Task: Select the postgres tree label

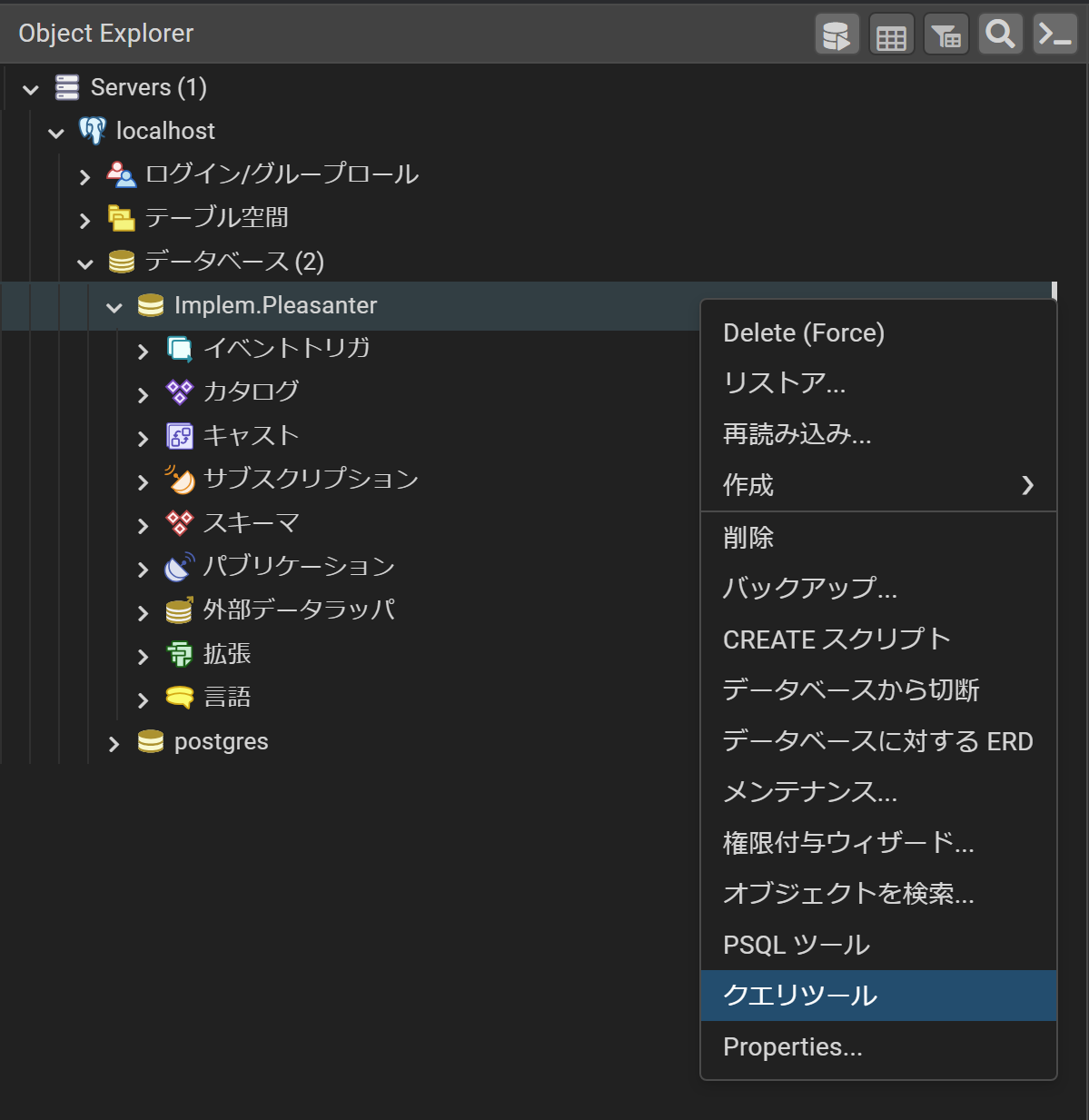Action: pos(222,741)
